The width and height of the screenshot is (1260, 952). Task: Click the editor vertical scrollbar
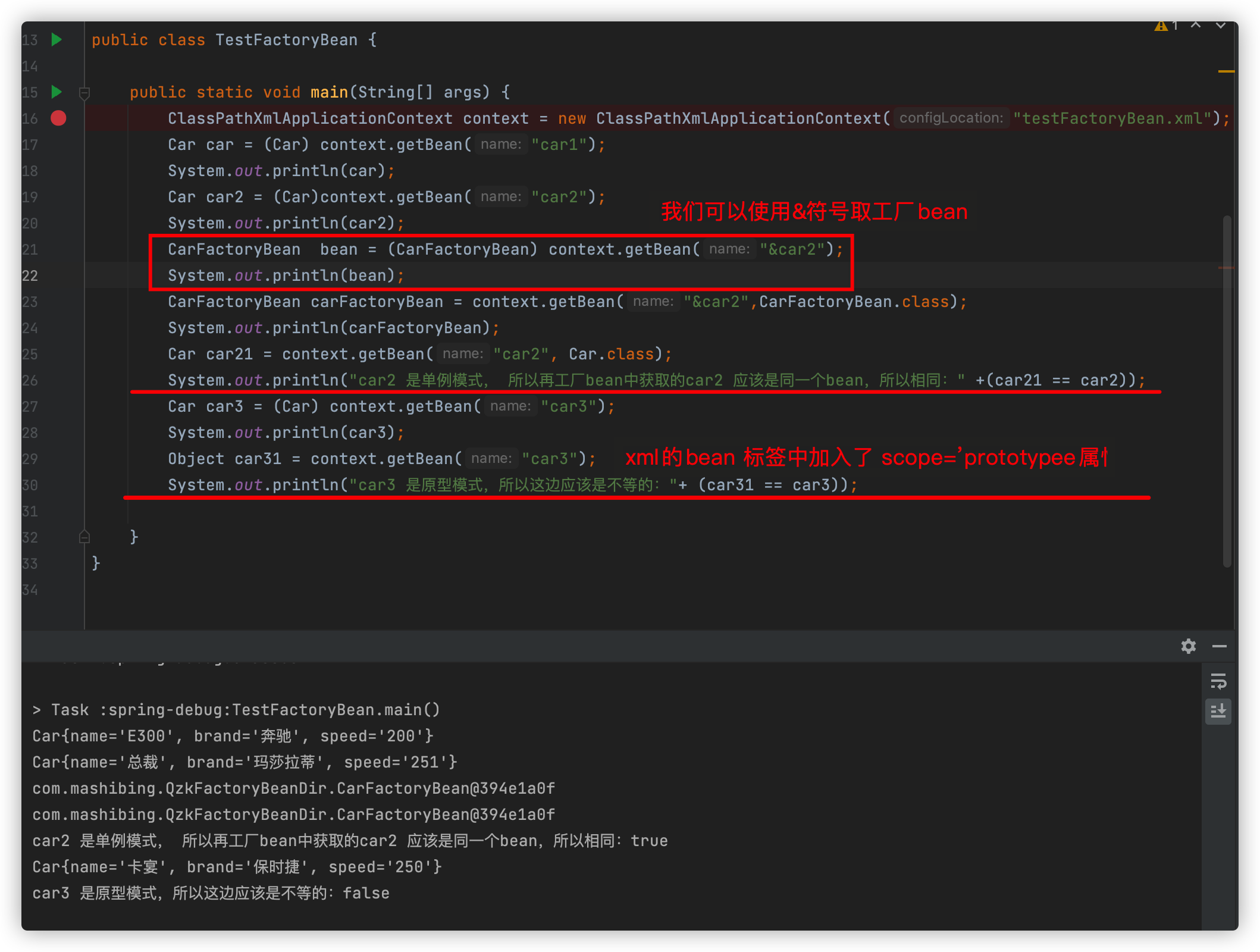(x=1227, y=392)
